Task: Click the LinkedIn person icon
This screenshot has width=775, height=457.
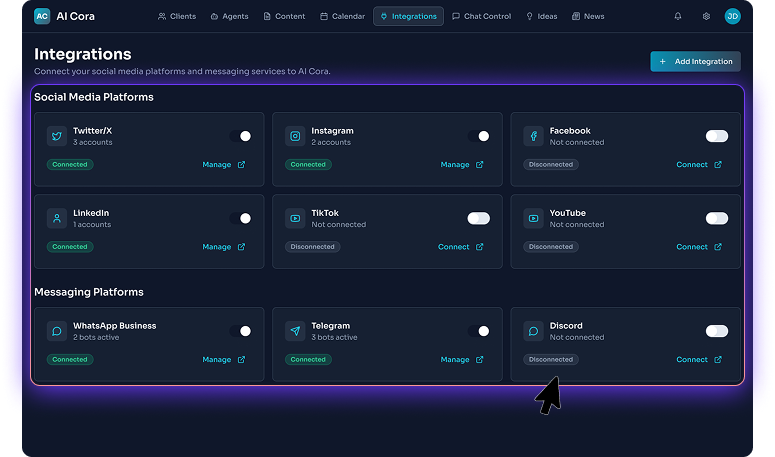Action: (x=57, y=218)
